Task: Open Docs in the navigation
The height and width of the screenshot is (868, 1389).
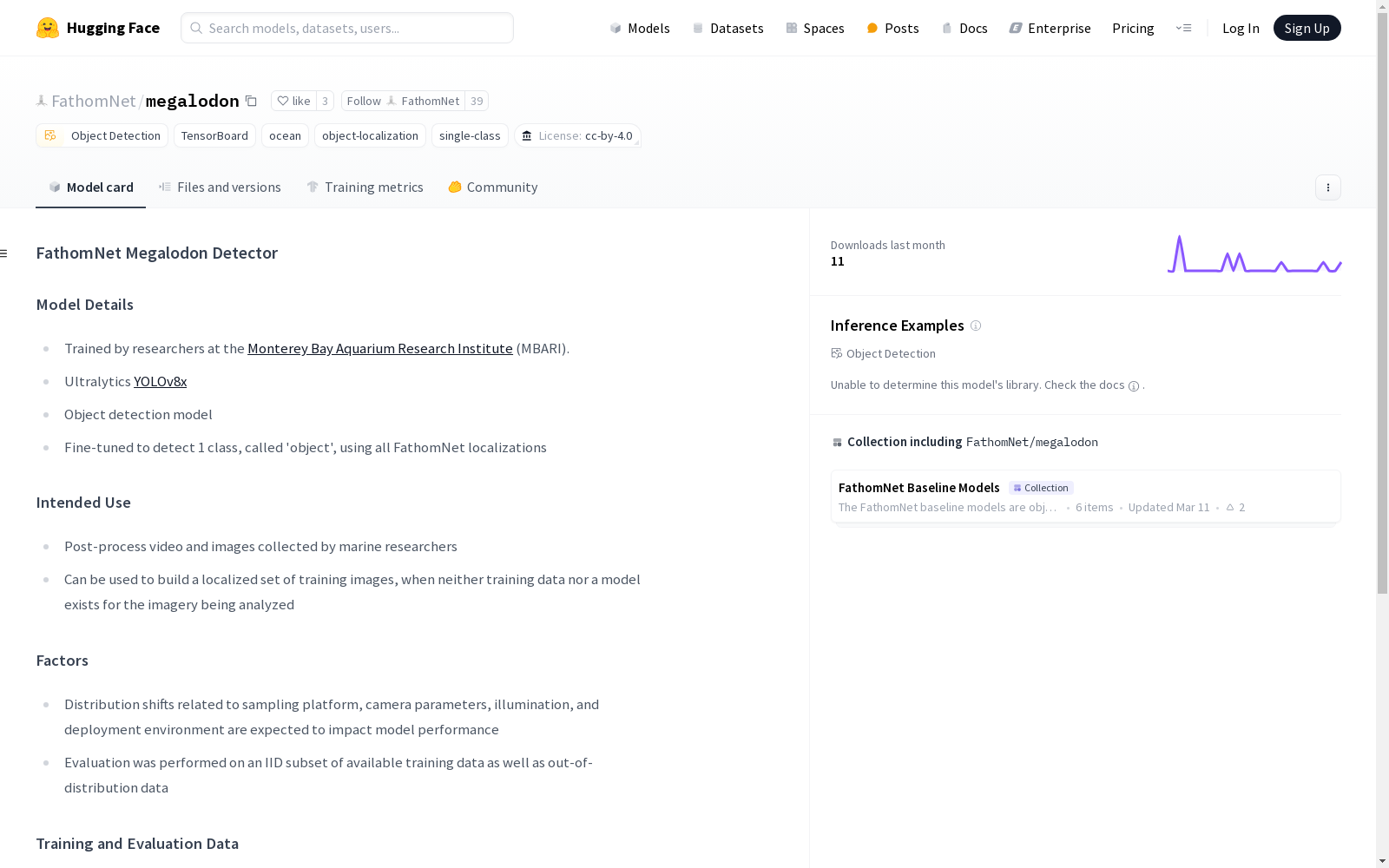Action: 964,28
